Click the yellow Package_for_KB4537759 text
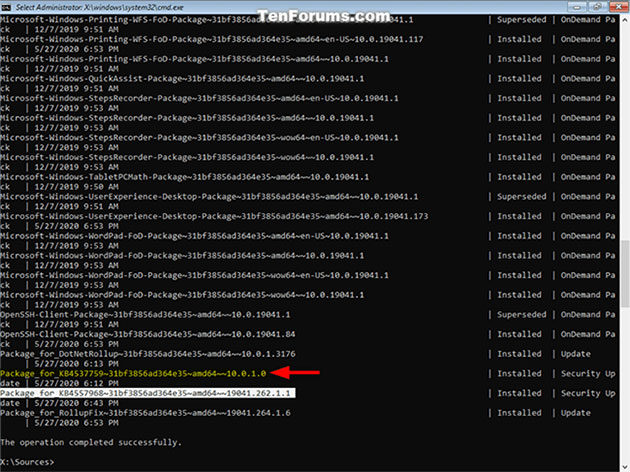The image size is (630, 472). click(133, 374)
